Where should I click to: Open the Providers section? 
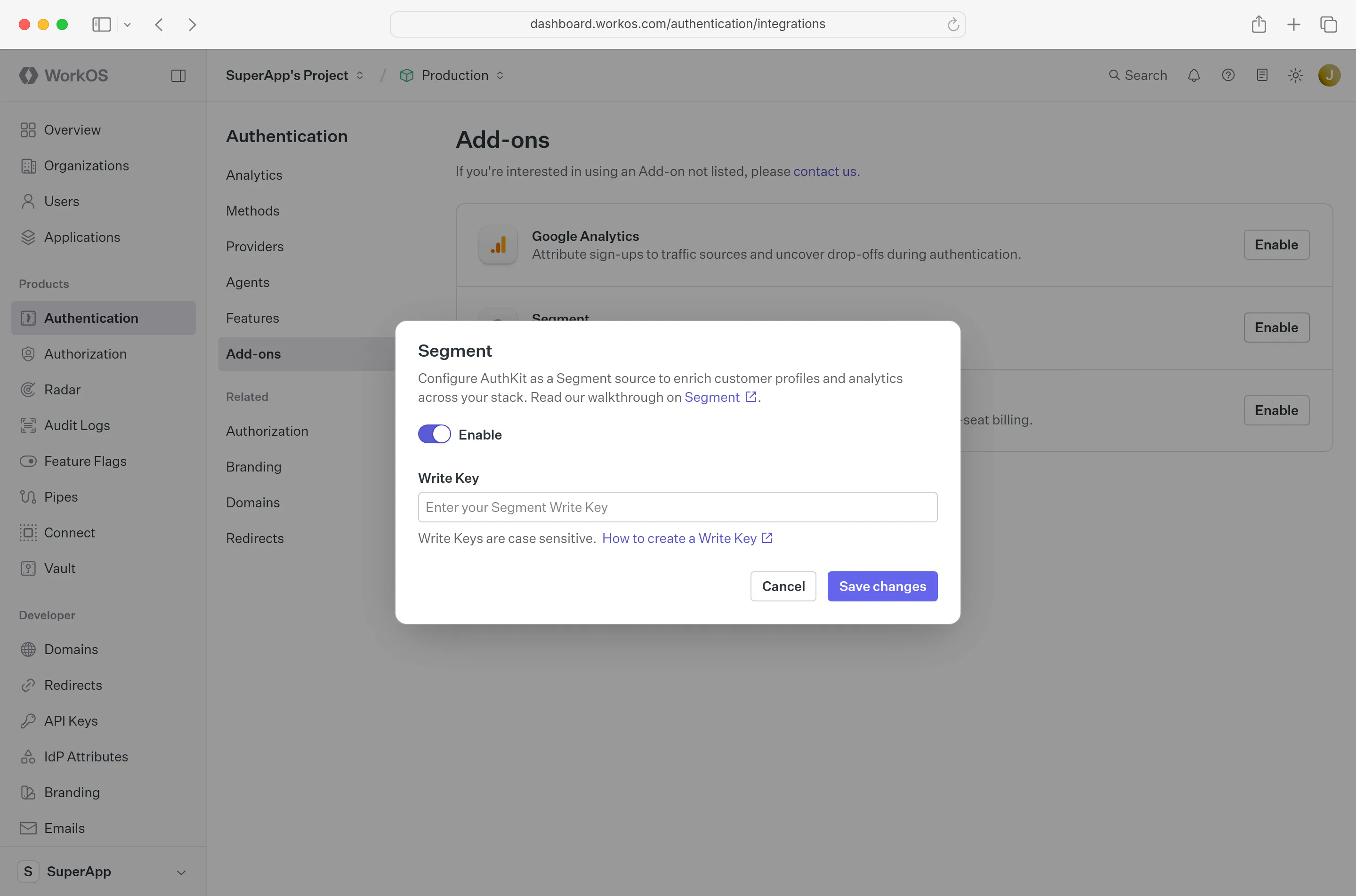pos(255,247)
